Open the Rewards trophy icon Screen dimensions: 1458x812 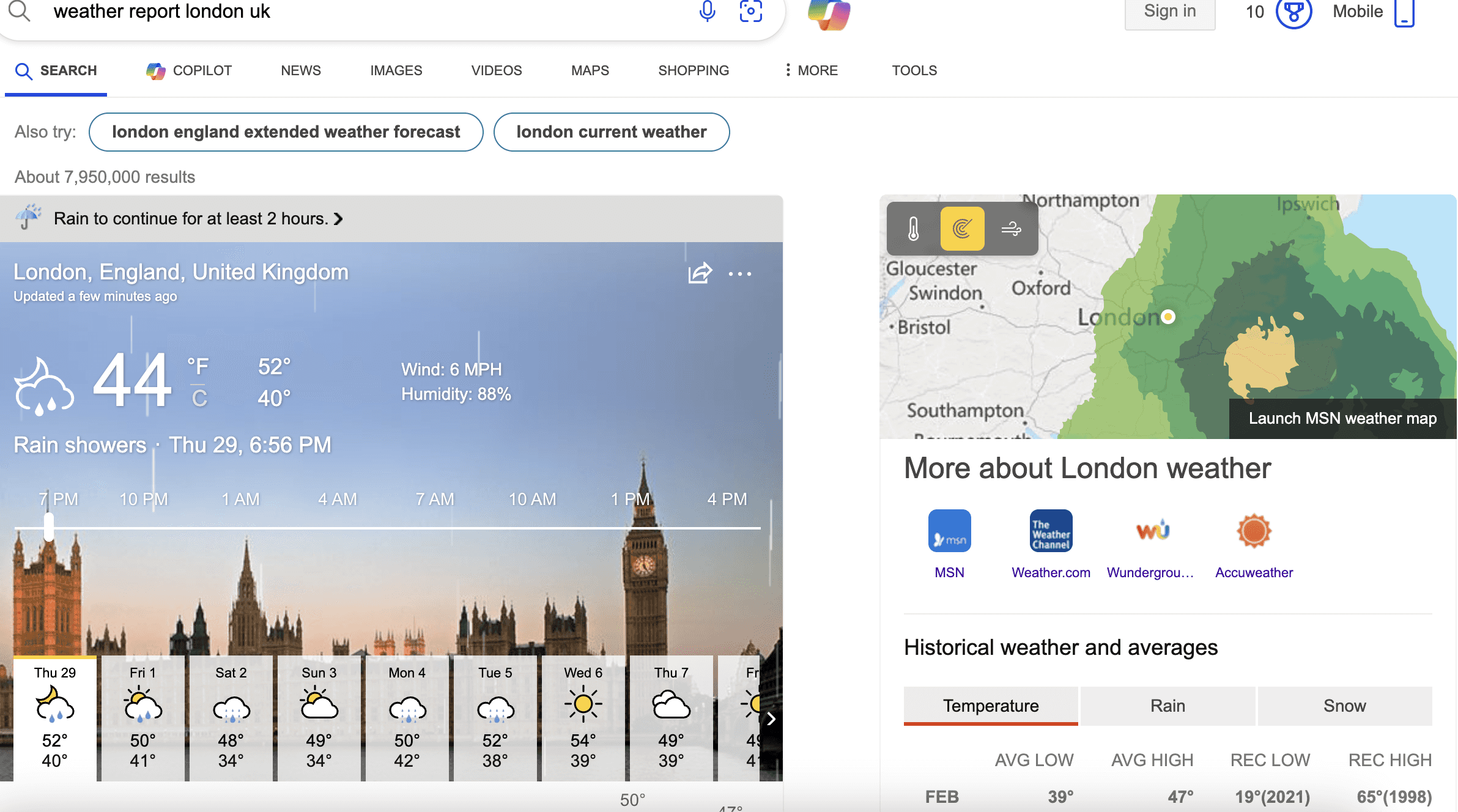1293,13
